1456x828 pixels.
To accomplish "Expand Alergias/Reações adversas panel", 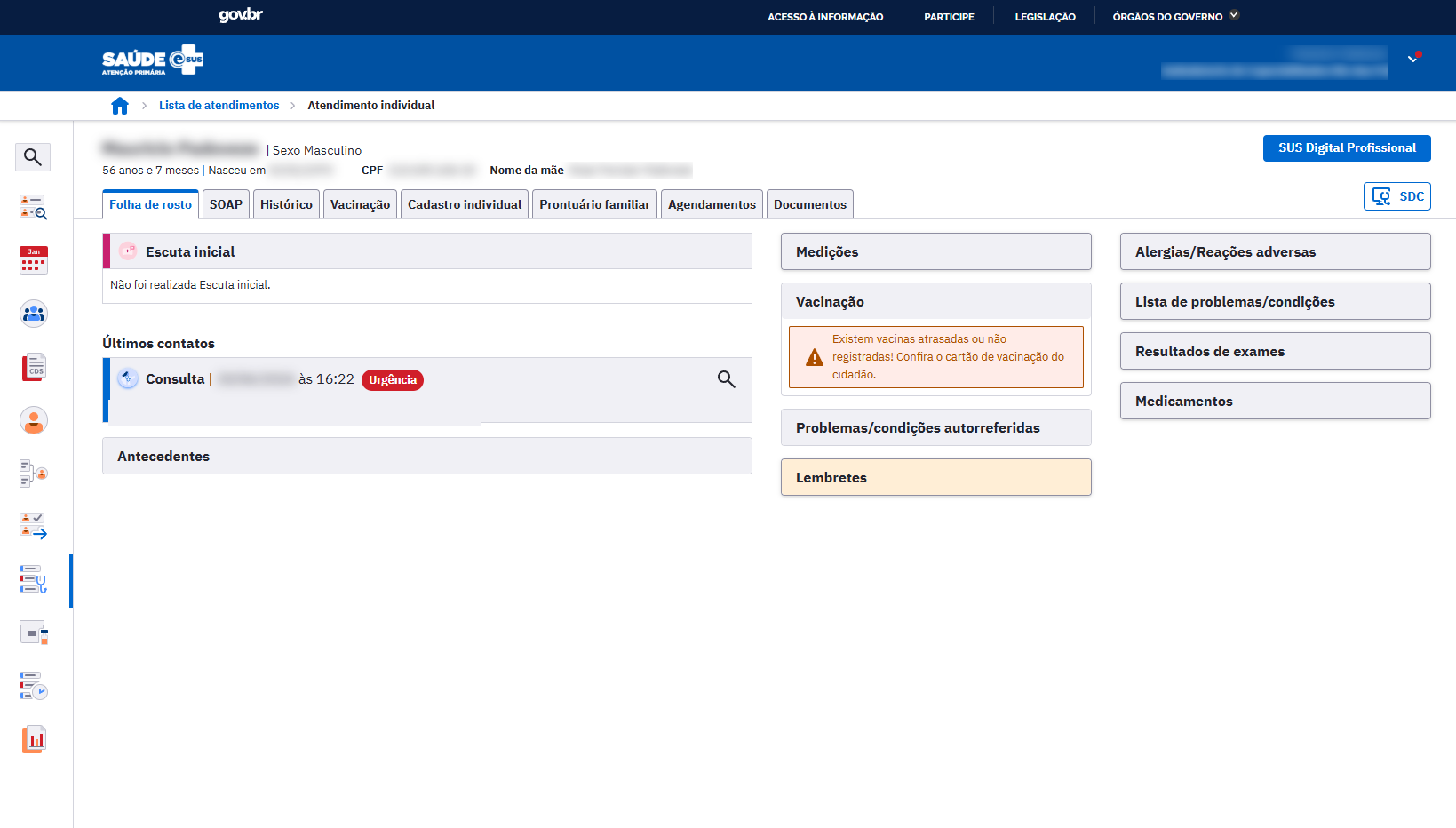I will point(1276,251).
